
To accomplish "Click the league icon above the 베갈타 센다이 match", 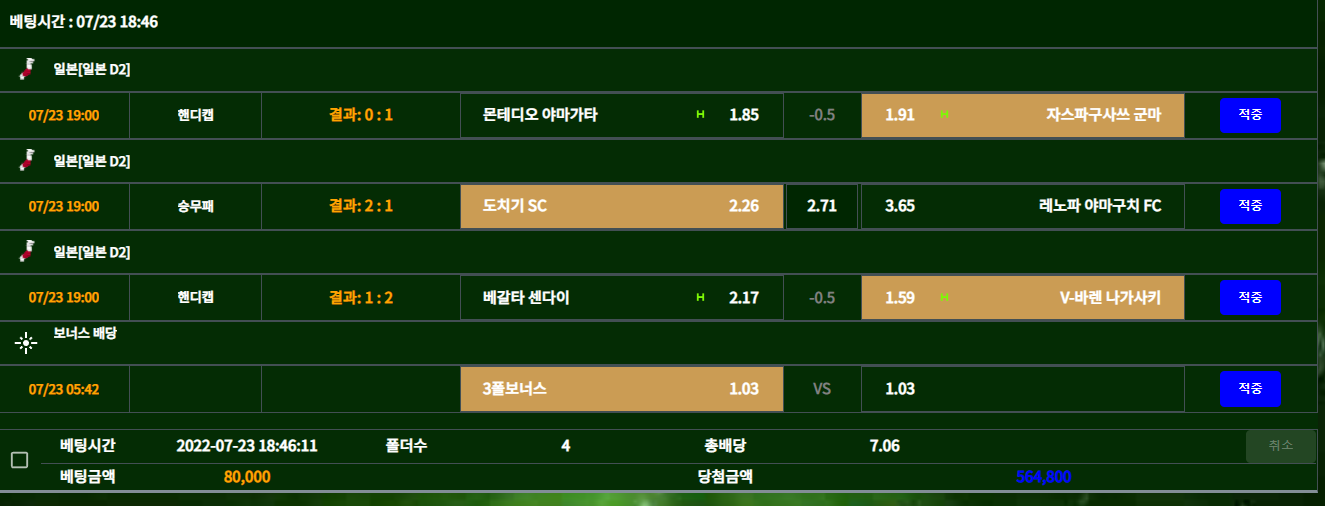I will coord(28,251).
